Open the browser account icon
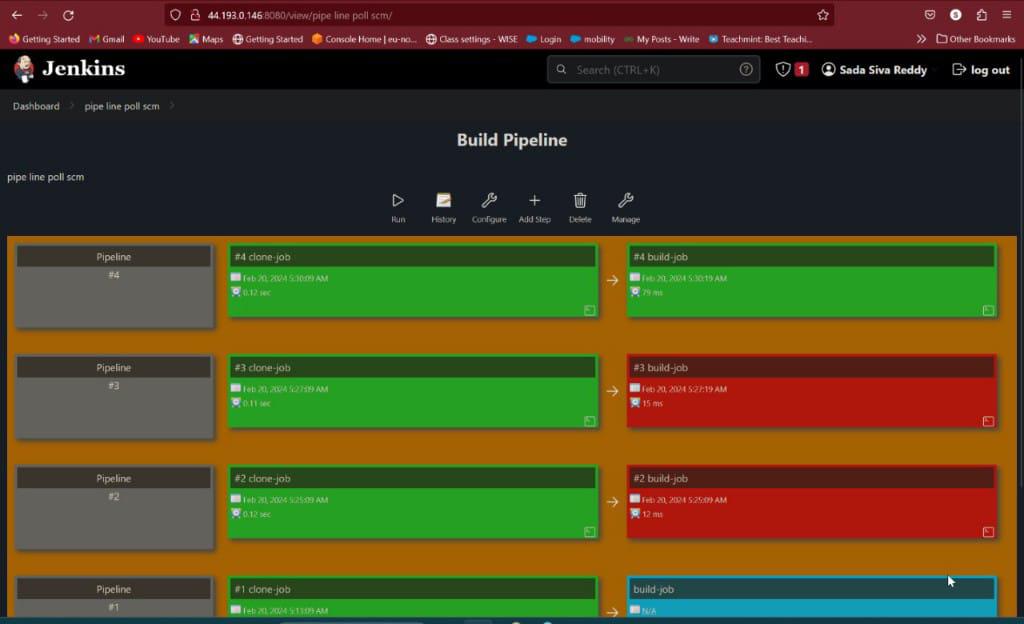Image resolution: width=1024 pixels, height=624 pixels. (x=955, y=15)
